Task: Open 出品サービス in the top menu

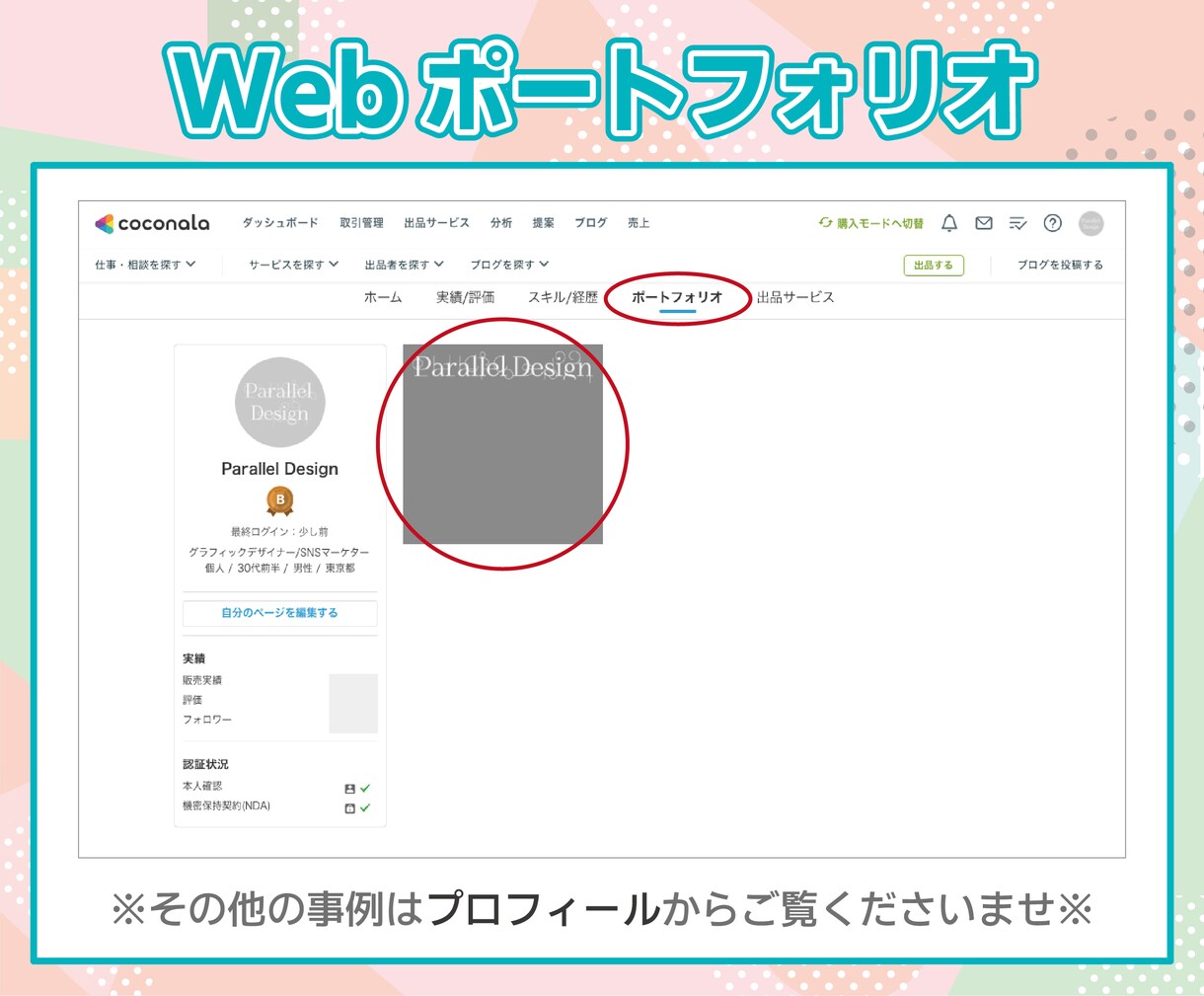Action: [436, 223]
